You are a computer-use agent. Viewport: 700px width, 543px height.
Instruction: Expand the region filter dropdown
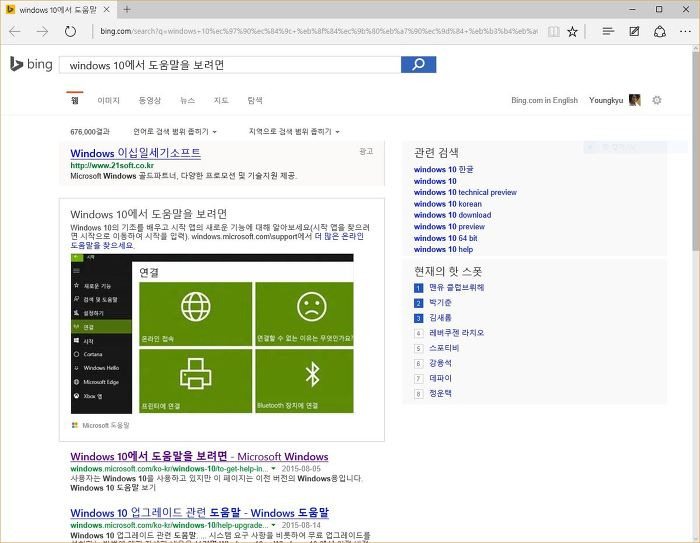pyautogui.click(x=294, y=131)
